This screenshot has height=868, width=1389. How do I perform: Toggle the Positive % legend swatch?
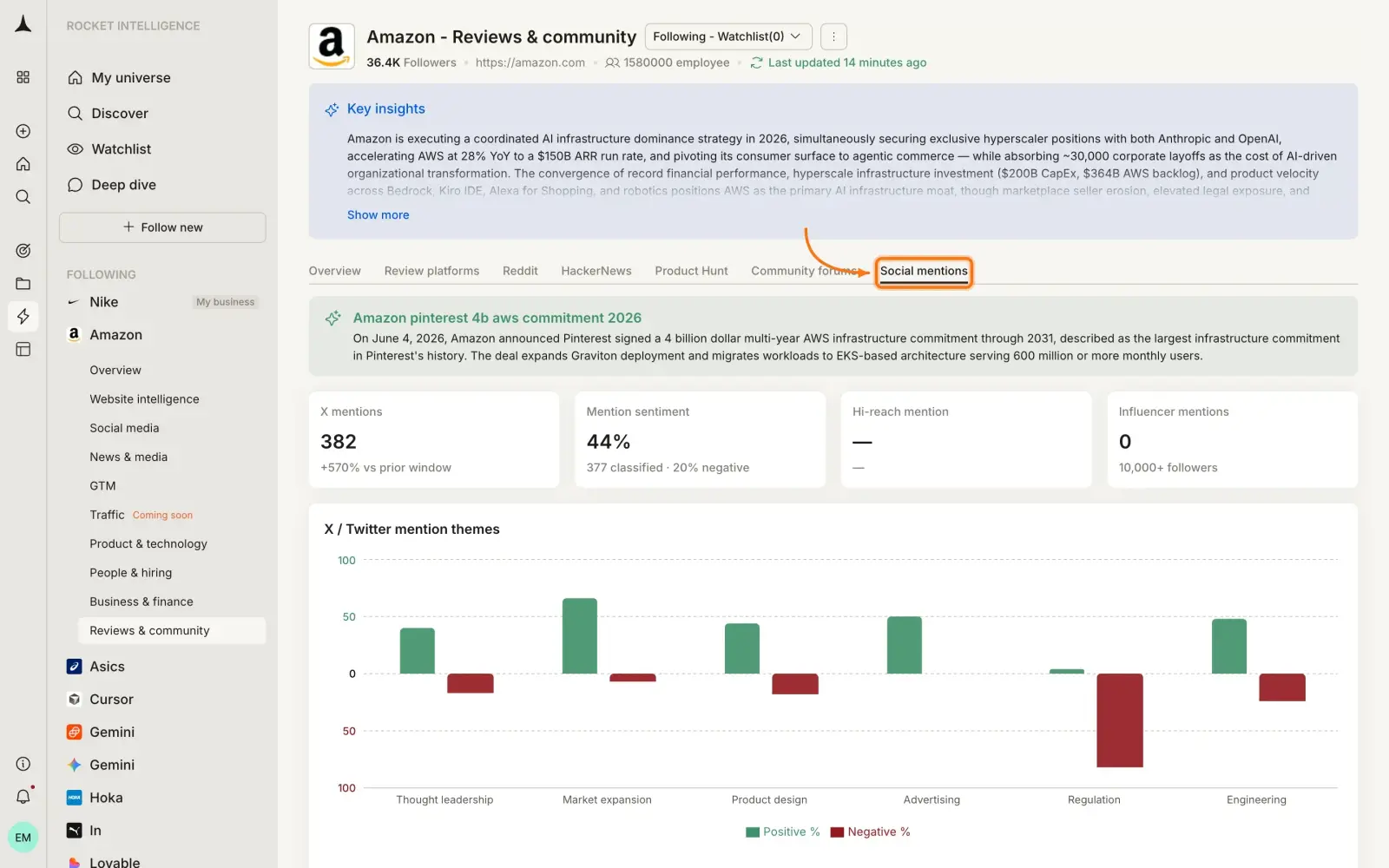(x=753, y=832)
